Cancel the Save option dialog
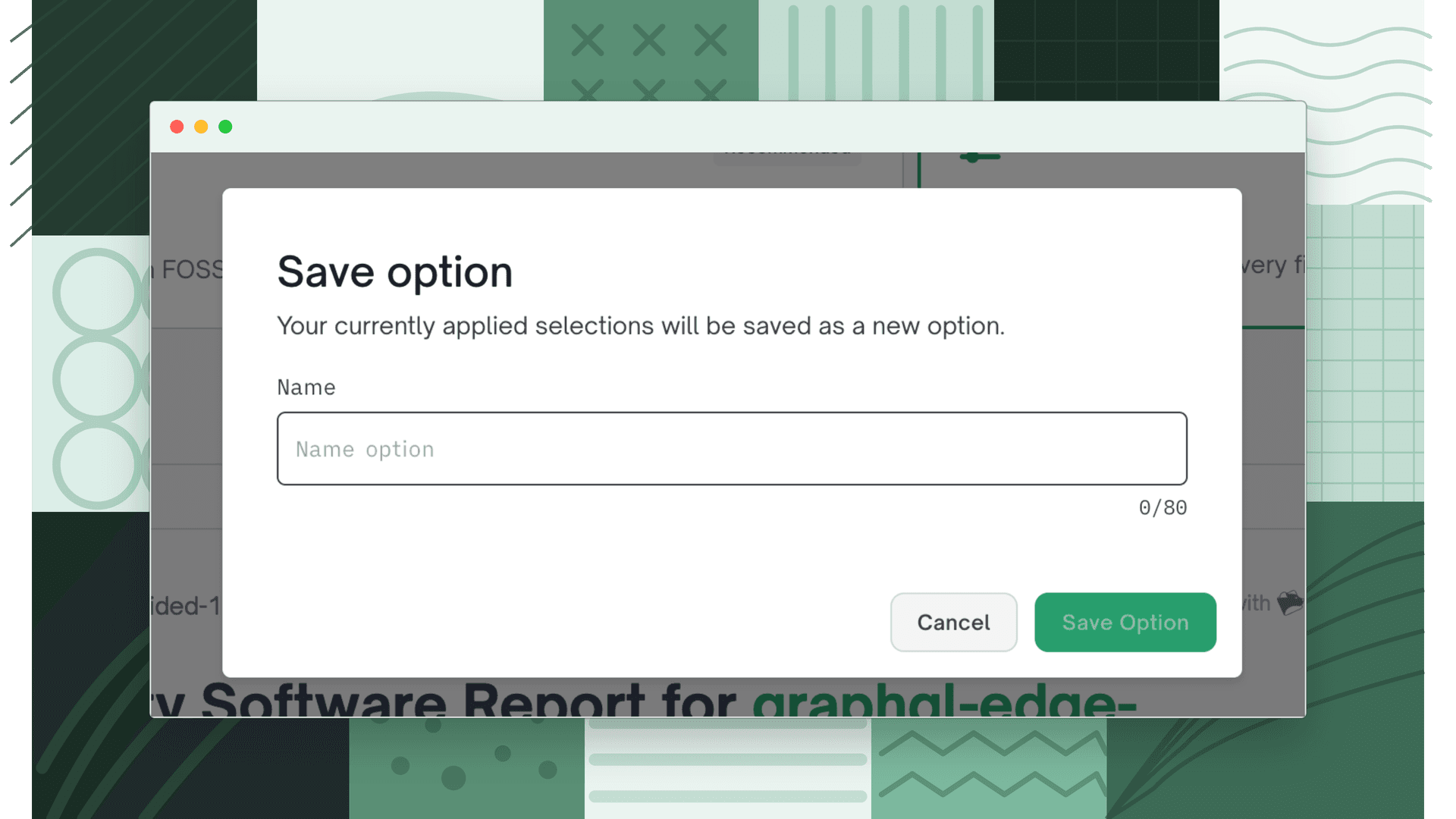This screenshot has width=1456, height=819. (x=953, y=622)
